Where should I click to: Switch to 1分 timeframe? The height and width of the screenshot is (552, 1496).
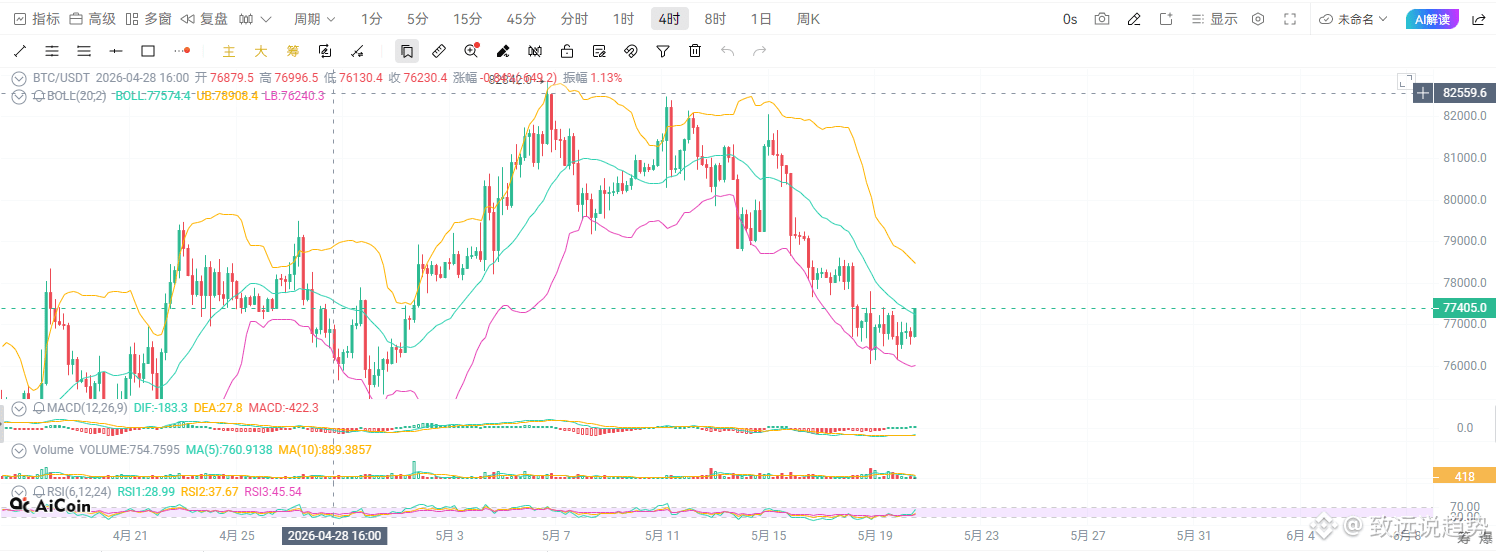coord(372,19)
